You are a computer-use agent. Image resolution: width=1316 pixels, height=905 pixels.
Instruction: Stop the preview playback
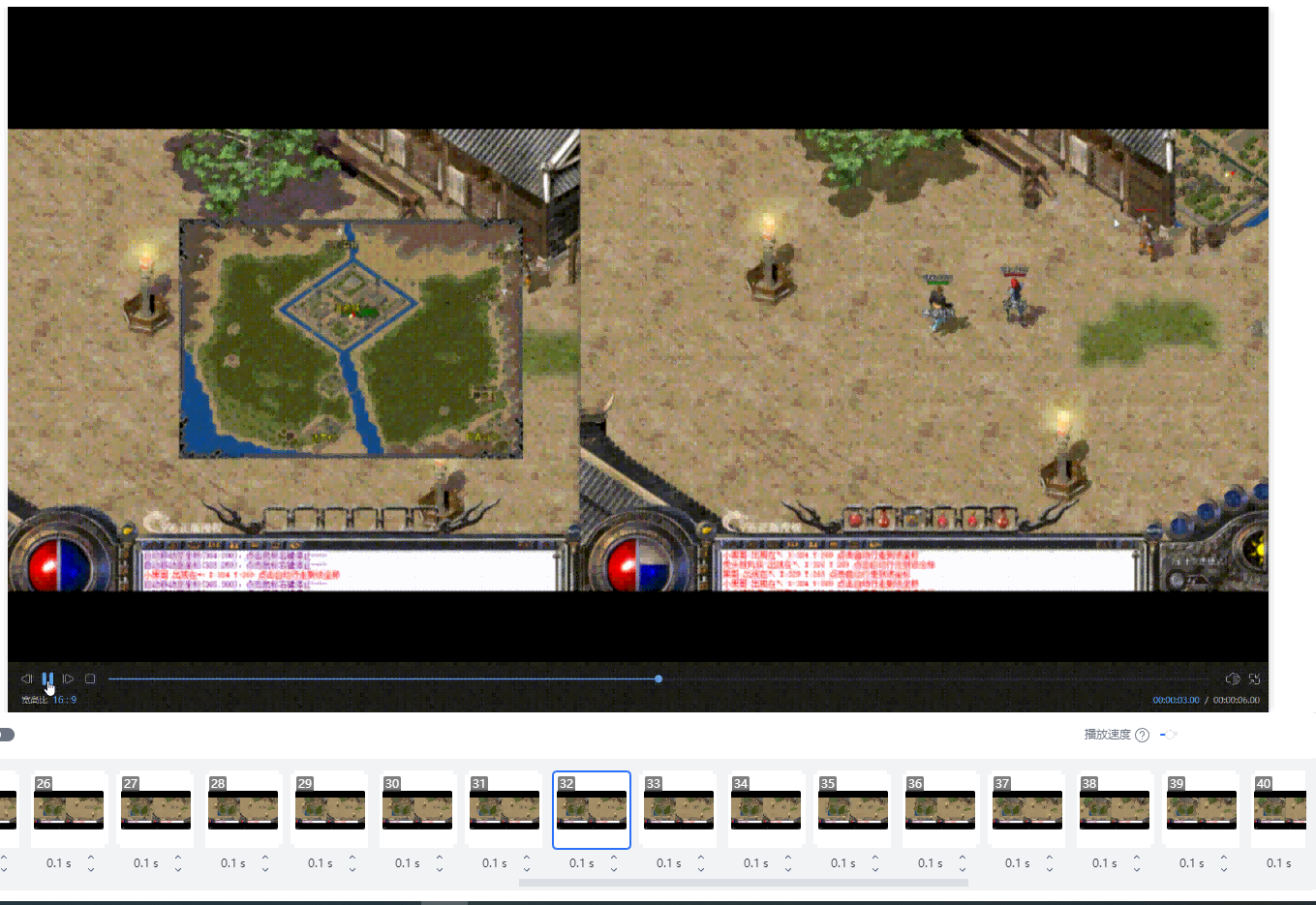[90, 679]
